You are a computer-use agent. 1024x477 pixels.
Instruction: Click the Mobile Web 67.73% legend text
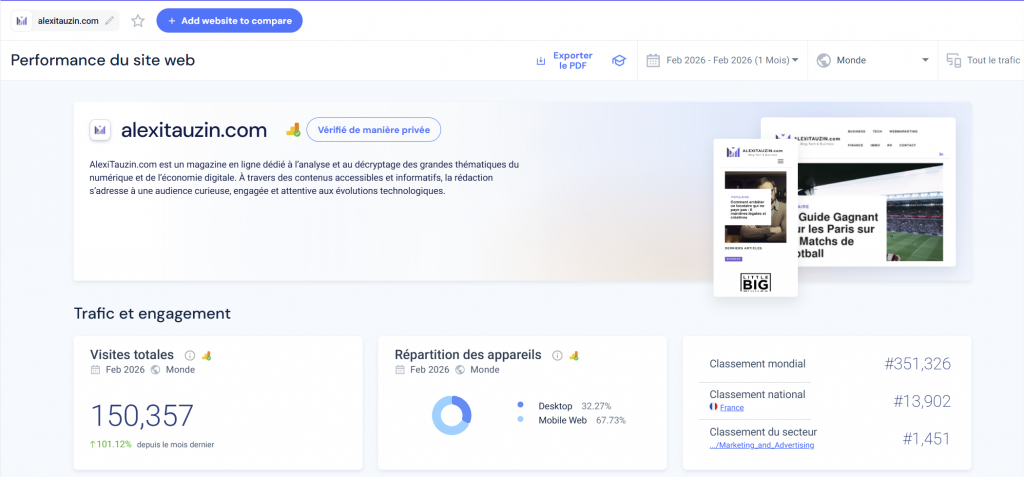(x=582, y=420)
